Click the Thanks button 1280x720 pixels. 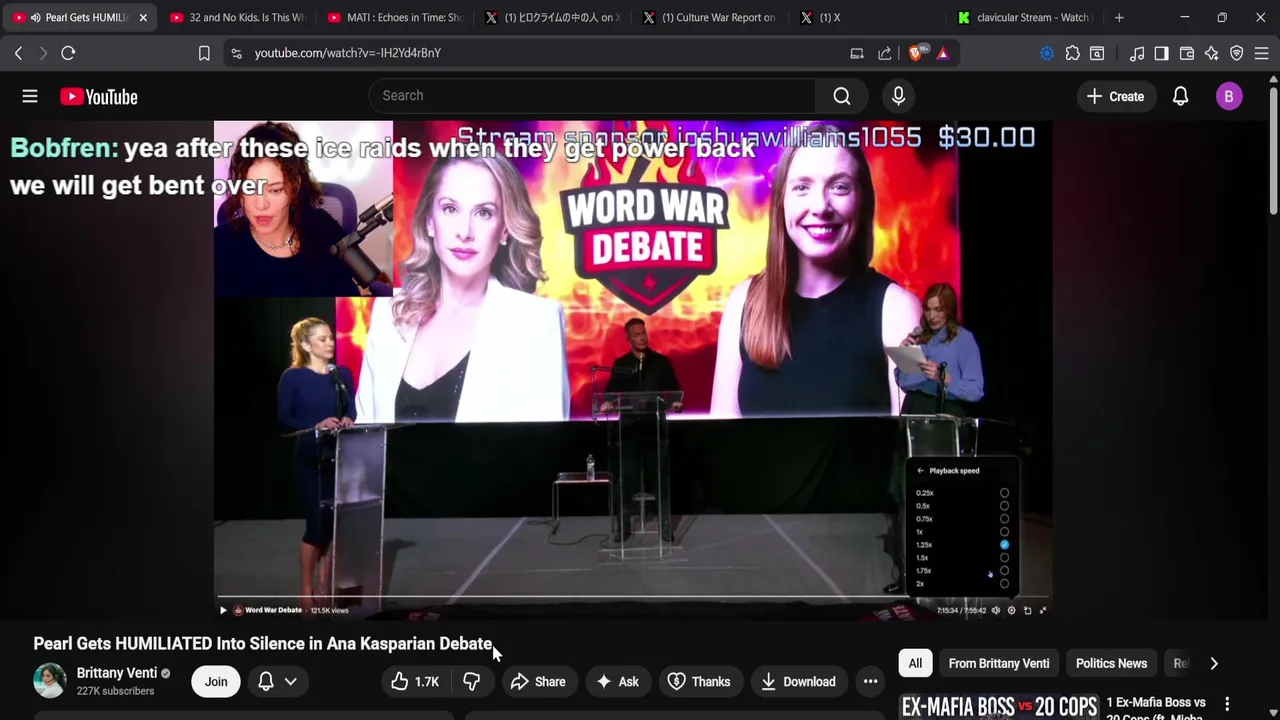699,681
